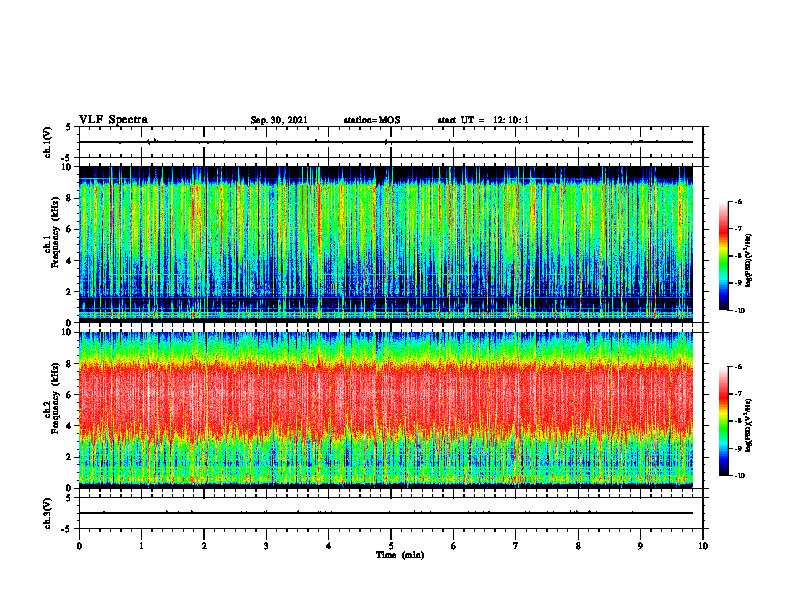Click the "ch.3(V)" waveform axis label
The height and width of the screenshot is (612, 792).
(47, 513)
